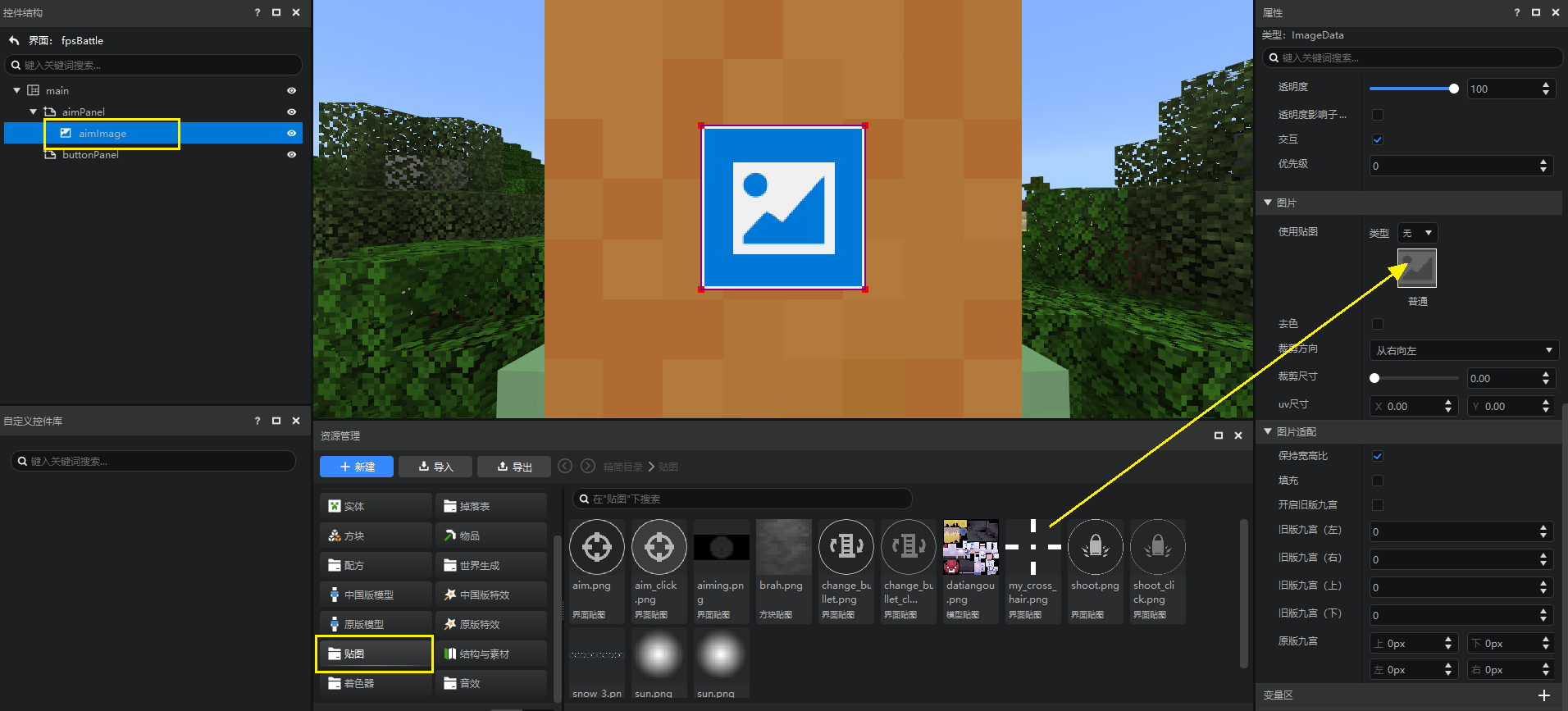Click the 方块 resource category
Screen dimensions: 1568x711
coord(376,536)
